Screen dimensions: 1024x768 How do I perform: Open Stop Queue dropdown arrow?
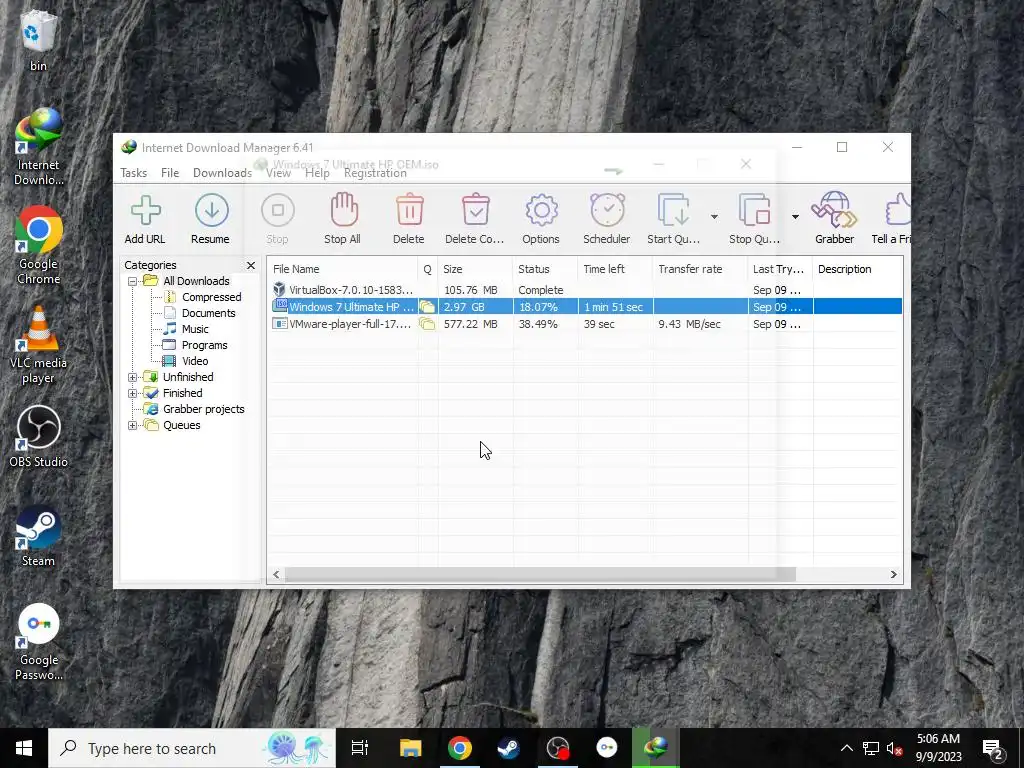tap(795, 217)
